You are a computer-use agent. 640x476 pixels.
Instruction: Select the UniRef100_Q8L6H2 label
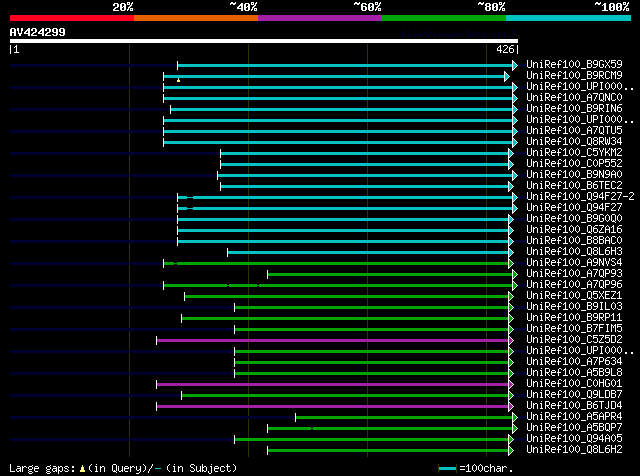click(574, 450)
